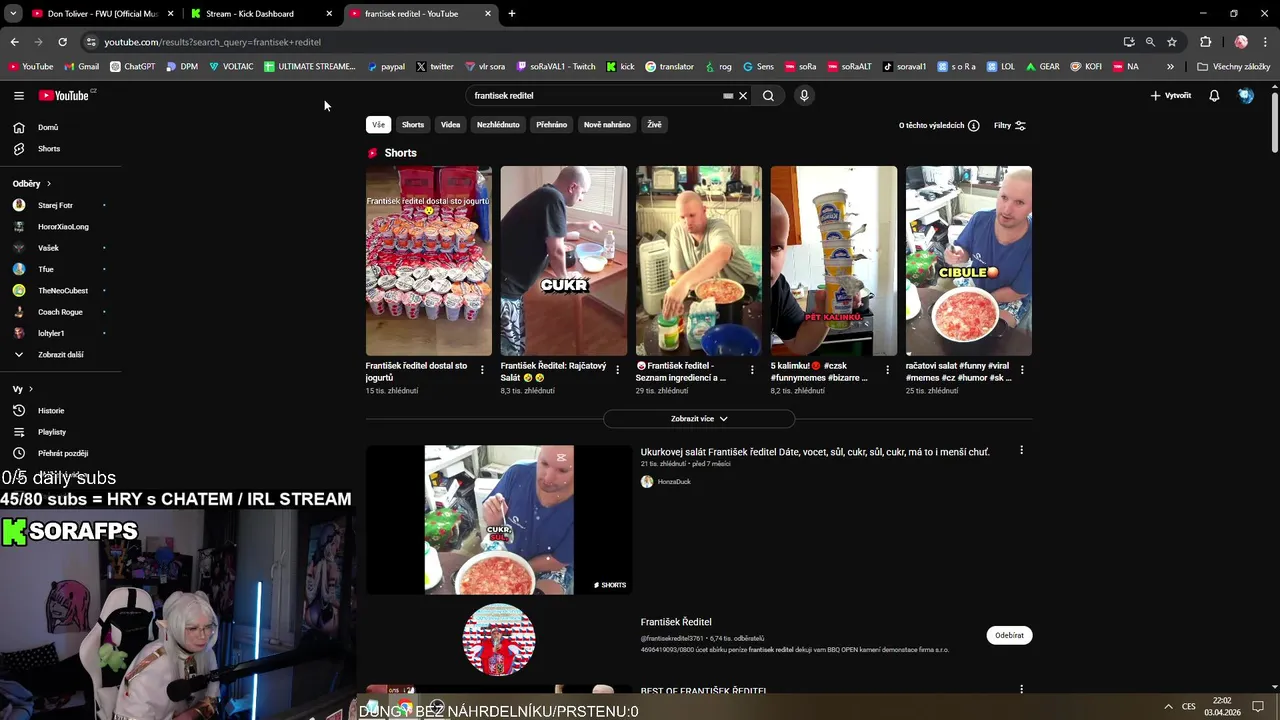Start voice search with microphone icon
Viewport: 1280px width, 720px height.
[x=804, y=96]
